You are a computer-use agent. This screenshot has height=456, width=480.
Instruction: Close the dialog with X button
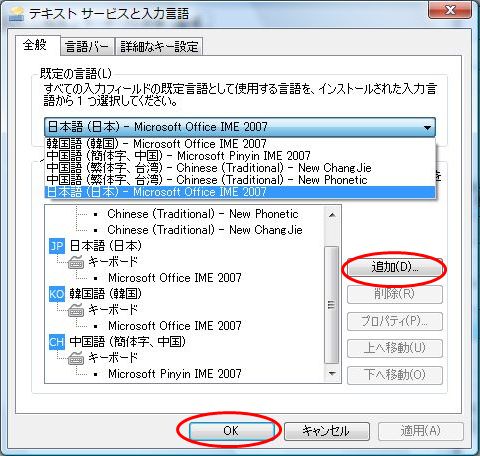pos(450,10)
